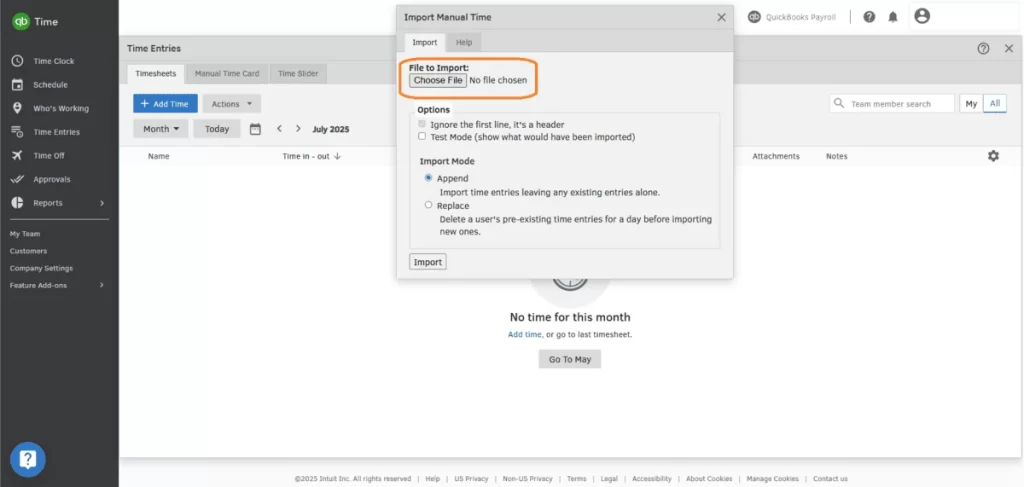Open Time Entries panel help icon

pos(984,48)
